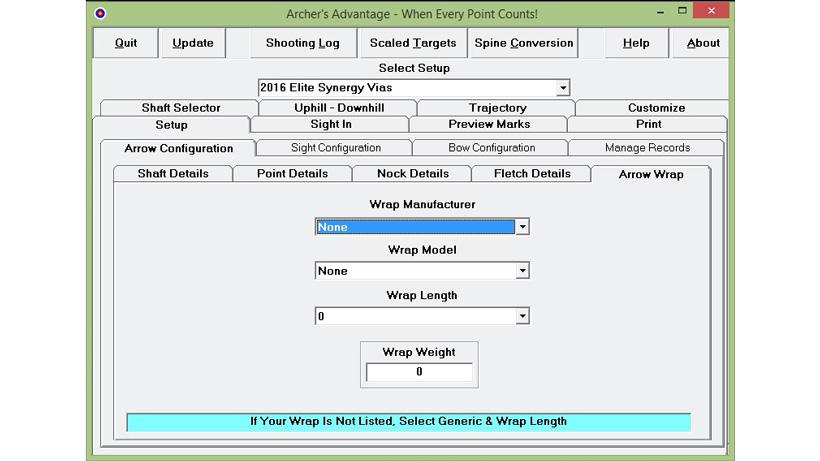The width and height of the screenshot is (820, 461).
Task: Go to the Sight In tab
Action: 331,124
